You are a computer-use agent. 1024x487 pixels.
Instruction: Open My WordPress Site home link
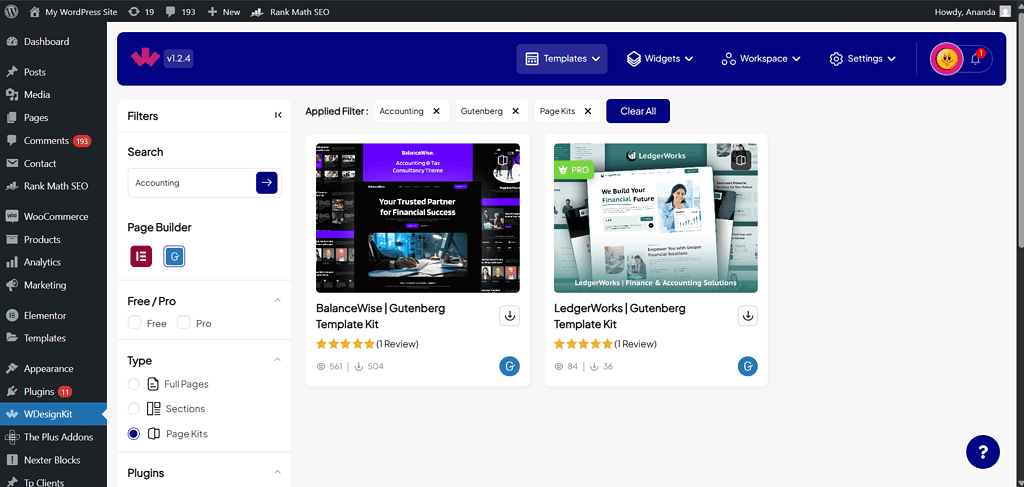pyautogui.click(x=73, y=12)
